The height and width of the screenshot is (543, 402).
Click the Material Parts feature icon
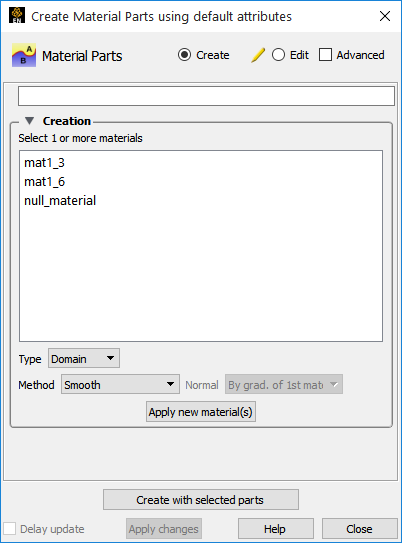point(24,55)
